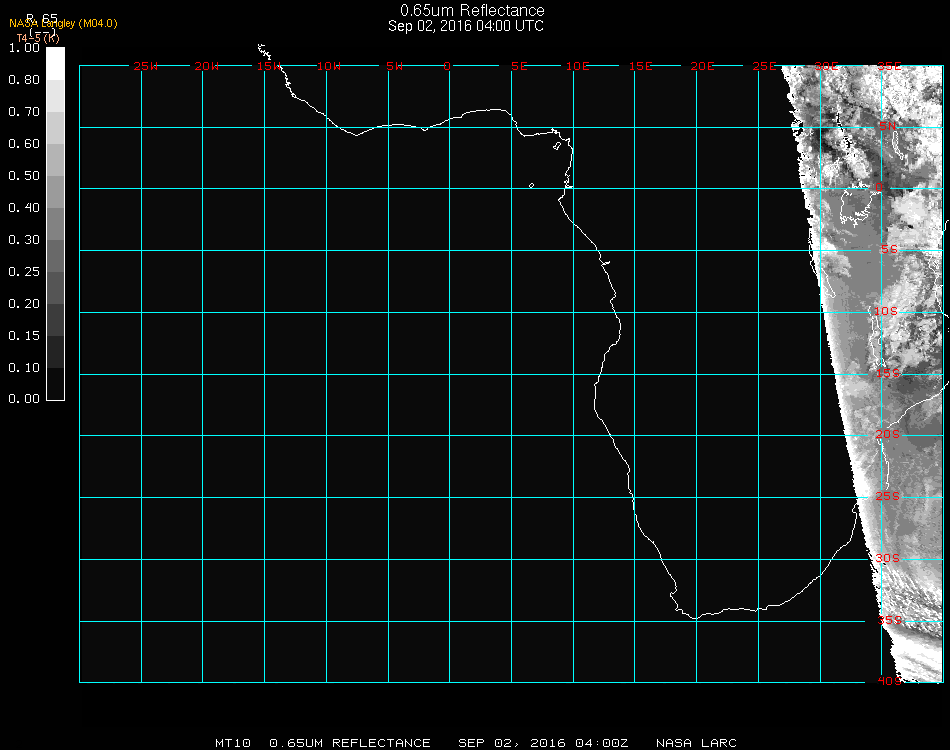
Task: Click the 20S latitude label
Action: point(888,434)
